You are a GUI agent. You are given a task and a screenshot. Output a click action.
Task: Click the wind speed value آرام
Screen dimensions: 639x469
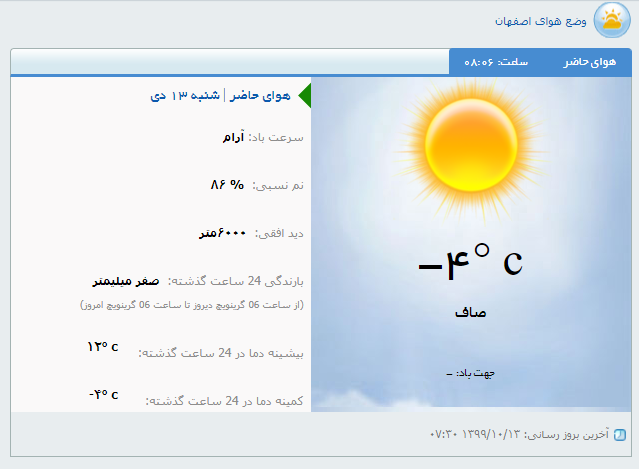click(x=233, y=137)
